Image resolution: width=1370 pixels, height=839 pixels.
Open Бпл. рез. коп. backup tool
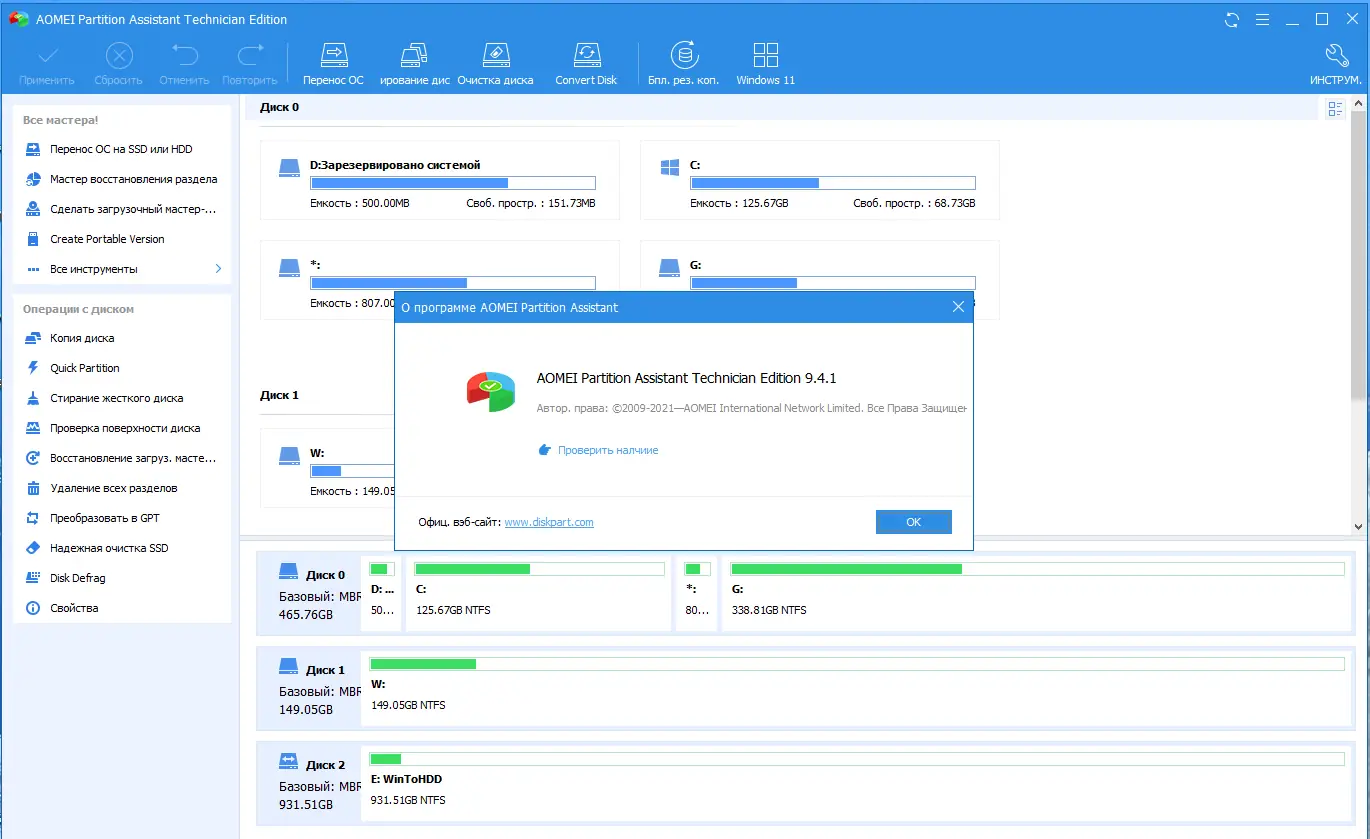[x=683, y=60]
